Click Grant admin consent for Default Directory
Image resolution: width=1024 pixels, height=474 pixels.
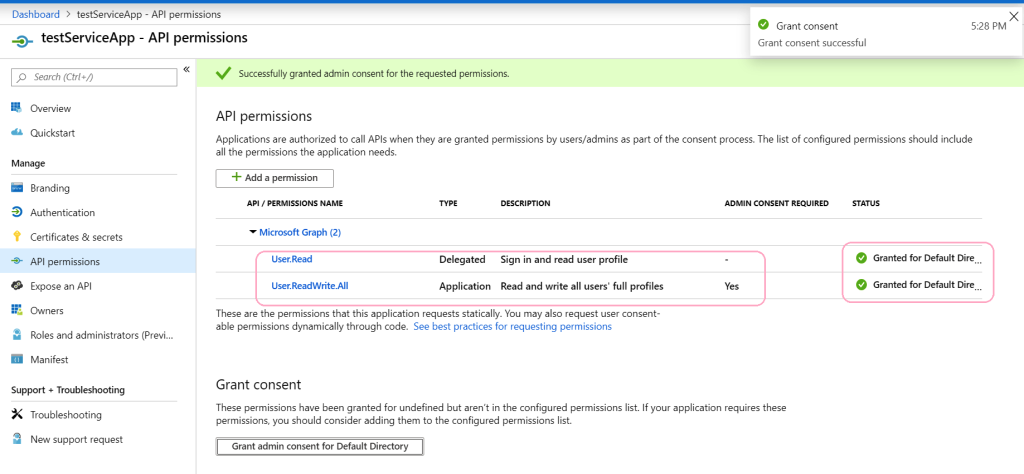pos(320,447)
